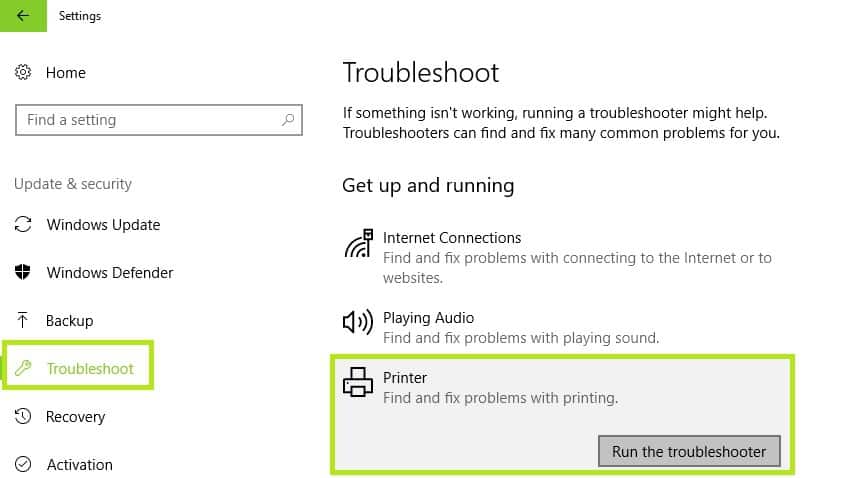Click the back arrow button
Screen dimensions: 862x478
tap(23, 15)
